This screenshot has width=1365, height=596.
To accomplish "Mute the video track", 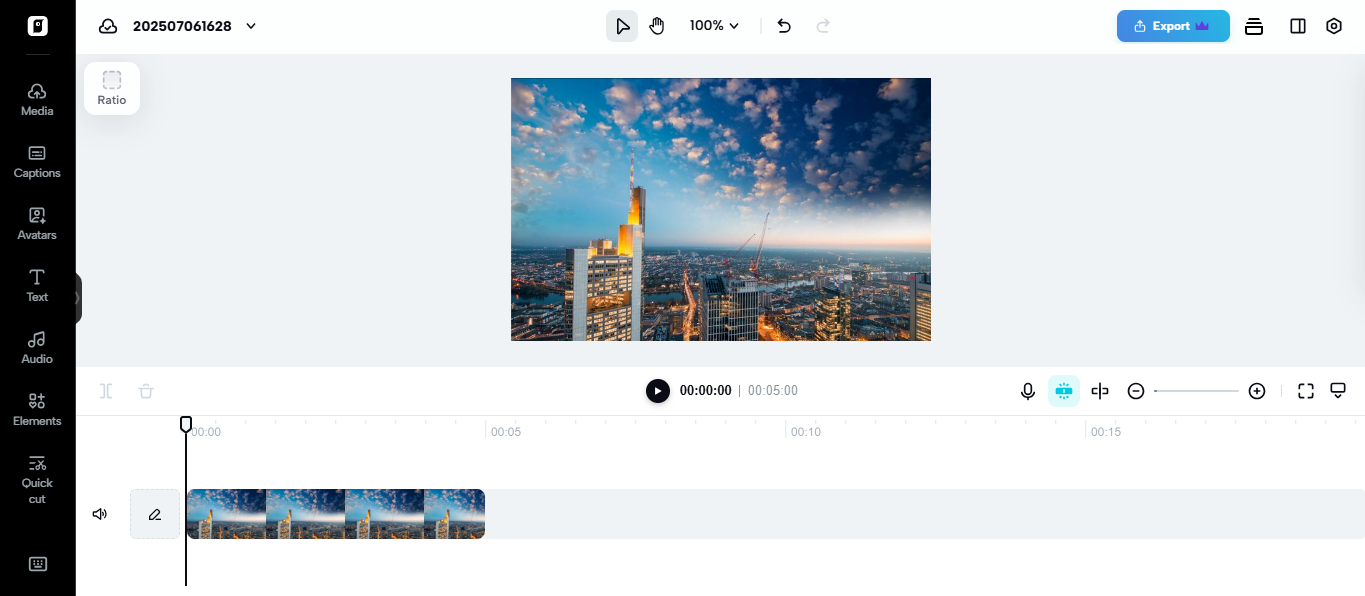I will pyautogui.click(x=99, y=514).
